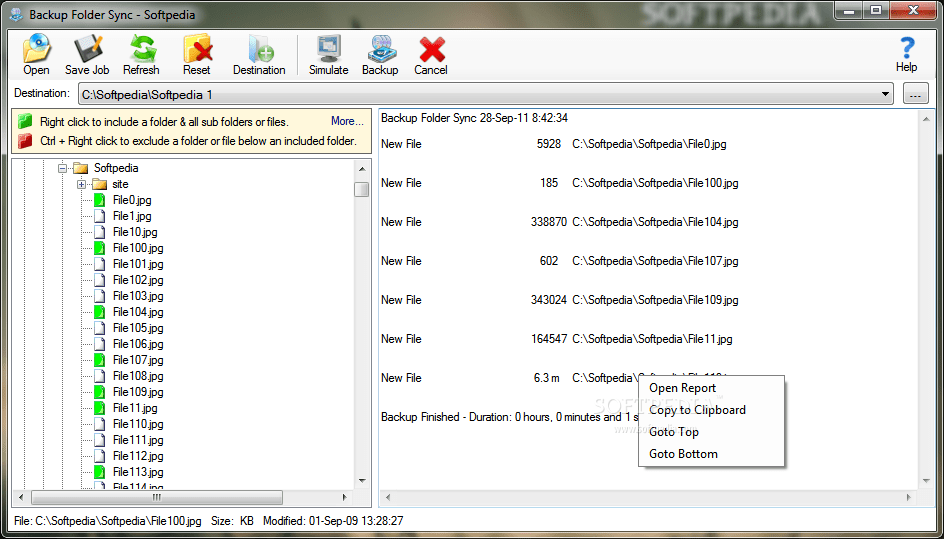Select File106.jpg in the tree
The height and width of the screenshot is (539, 944).
[x=138, y=344]
